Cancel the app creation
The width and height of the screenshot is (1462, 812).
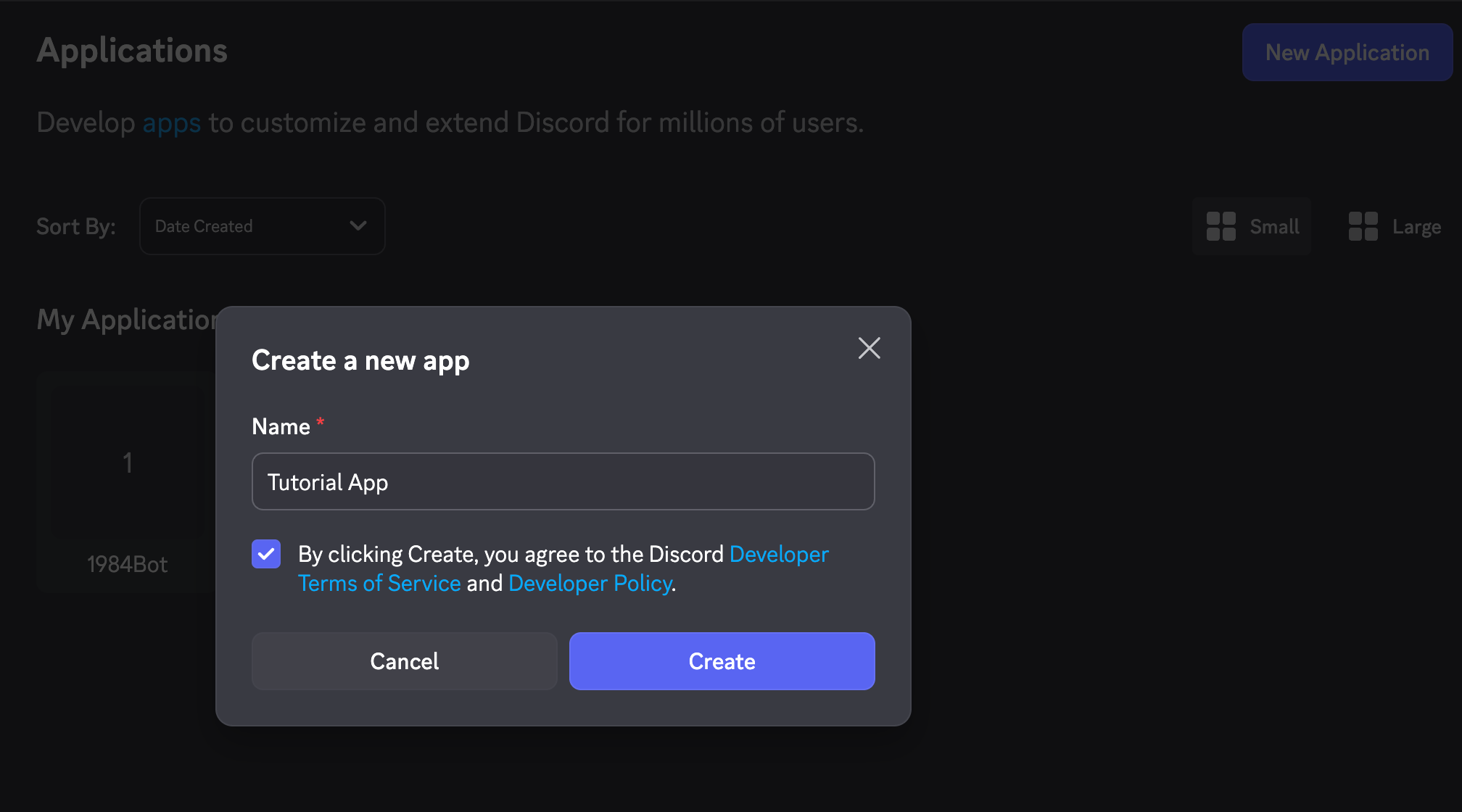pos(404,660)
